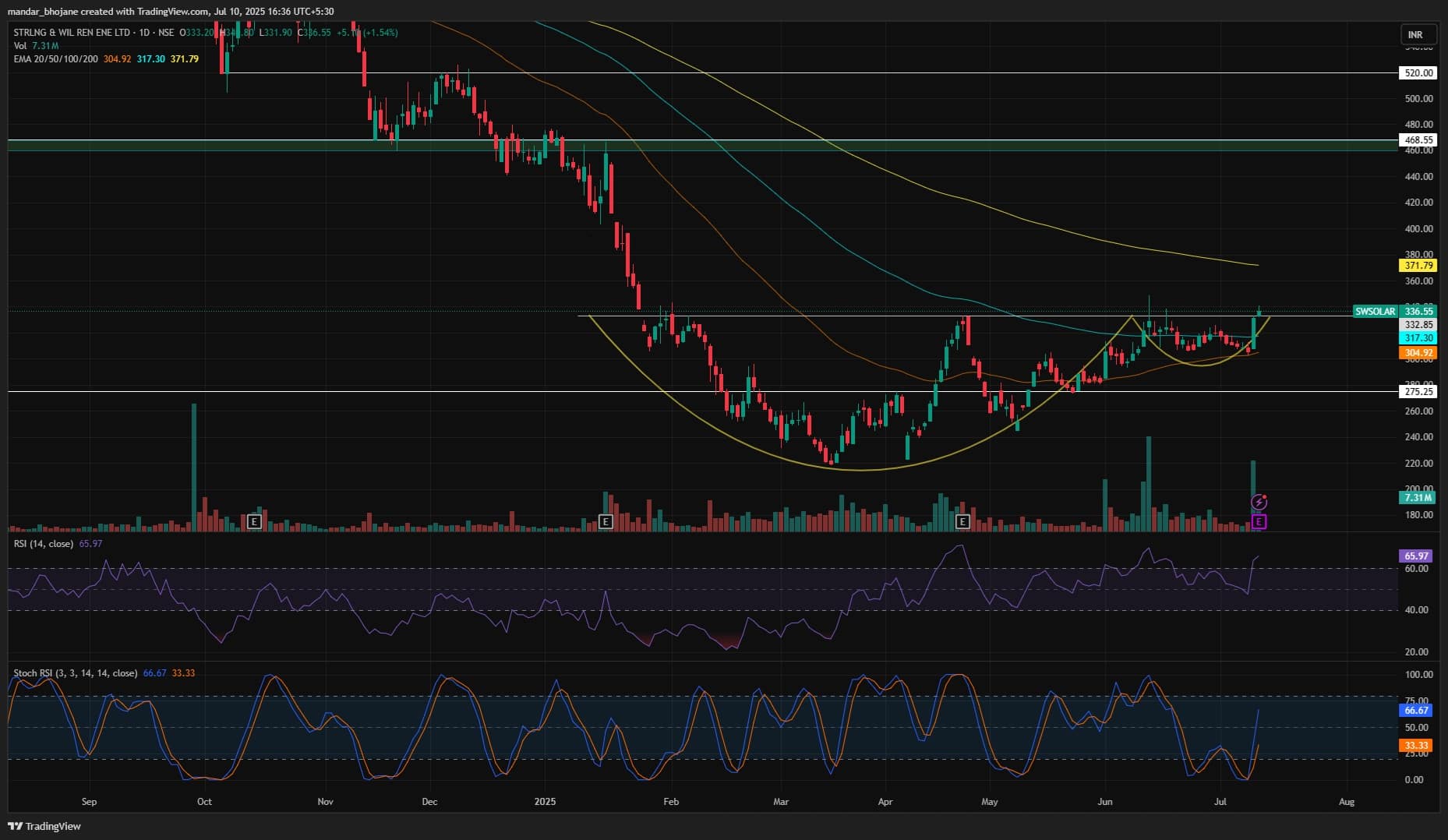Open the earnings E marker near late April

[962, 522]
